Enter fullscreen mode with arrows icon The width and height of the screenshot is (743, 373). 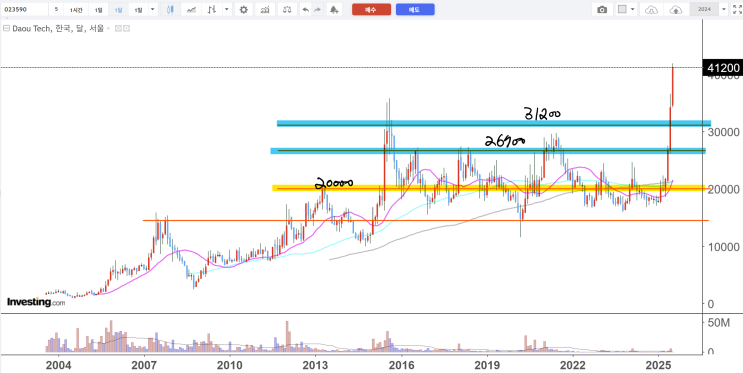tap(737, 9)
